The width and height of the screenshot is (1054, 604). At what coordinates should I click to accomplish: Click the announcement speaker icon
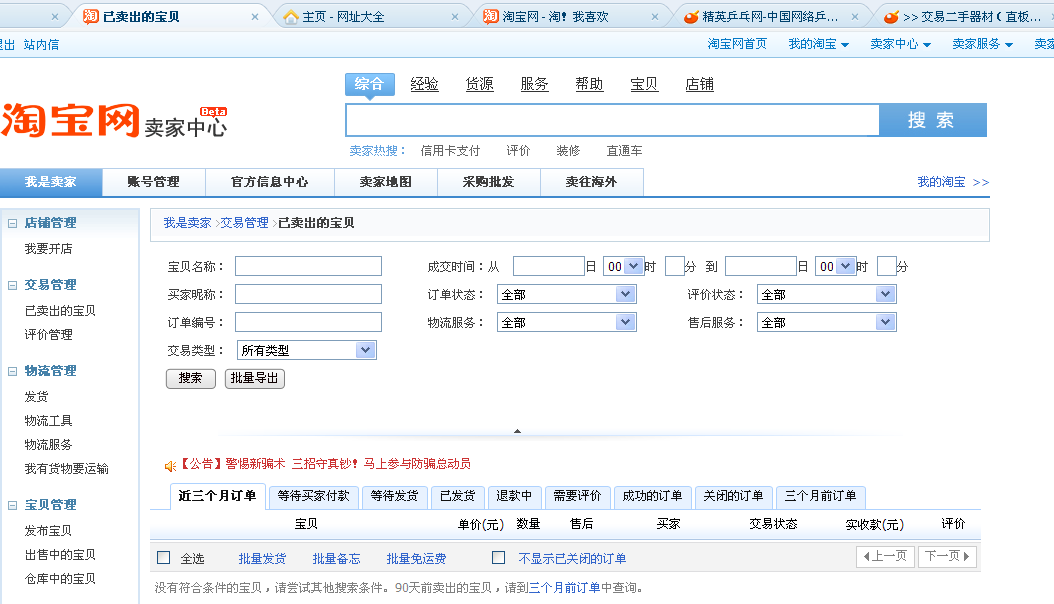171,464
